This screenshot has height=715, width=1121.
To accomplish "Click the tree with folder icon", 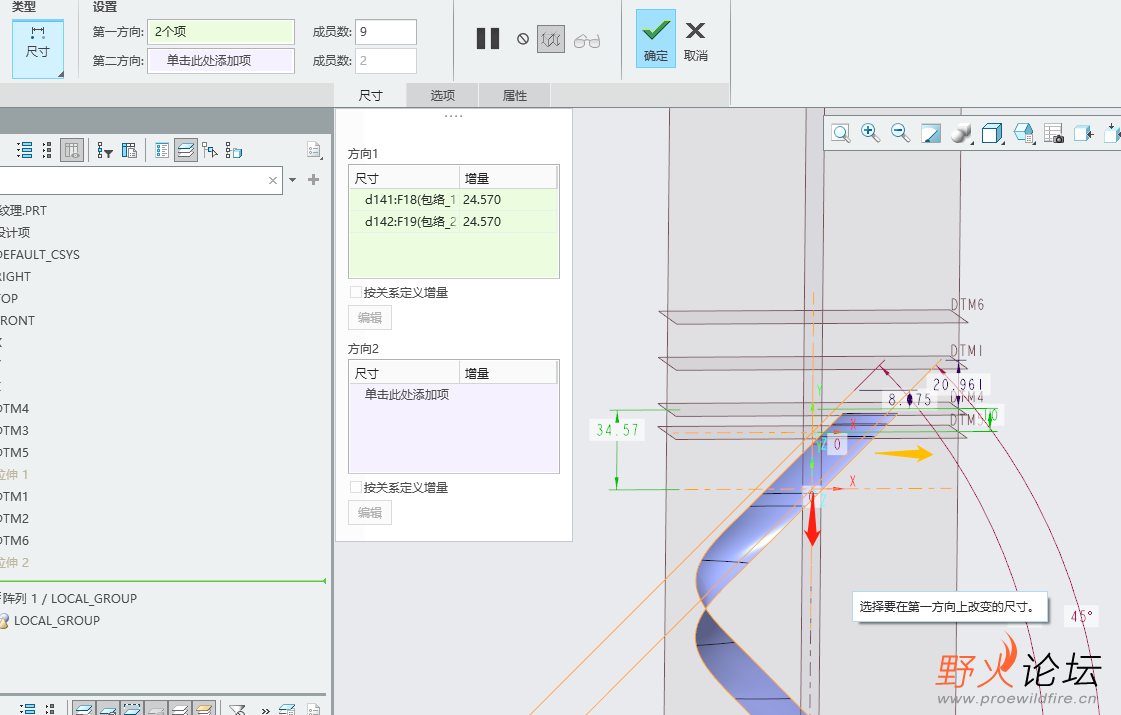I will coord(234,150).
